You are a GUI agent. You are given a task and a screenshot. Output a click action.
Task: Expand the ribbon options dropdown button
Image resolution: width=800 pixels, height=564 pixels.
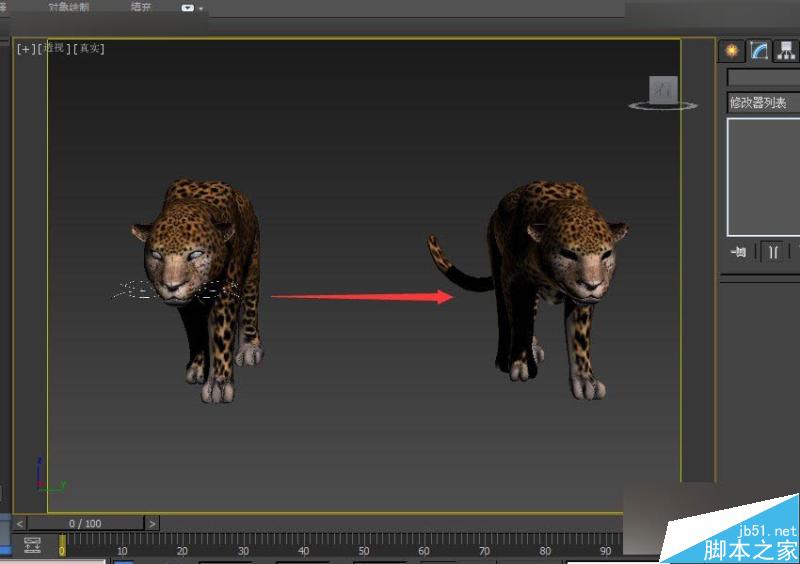[192, 8]
